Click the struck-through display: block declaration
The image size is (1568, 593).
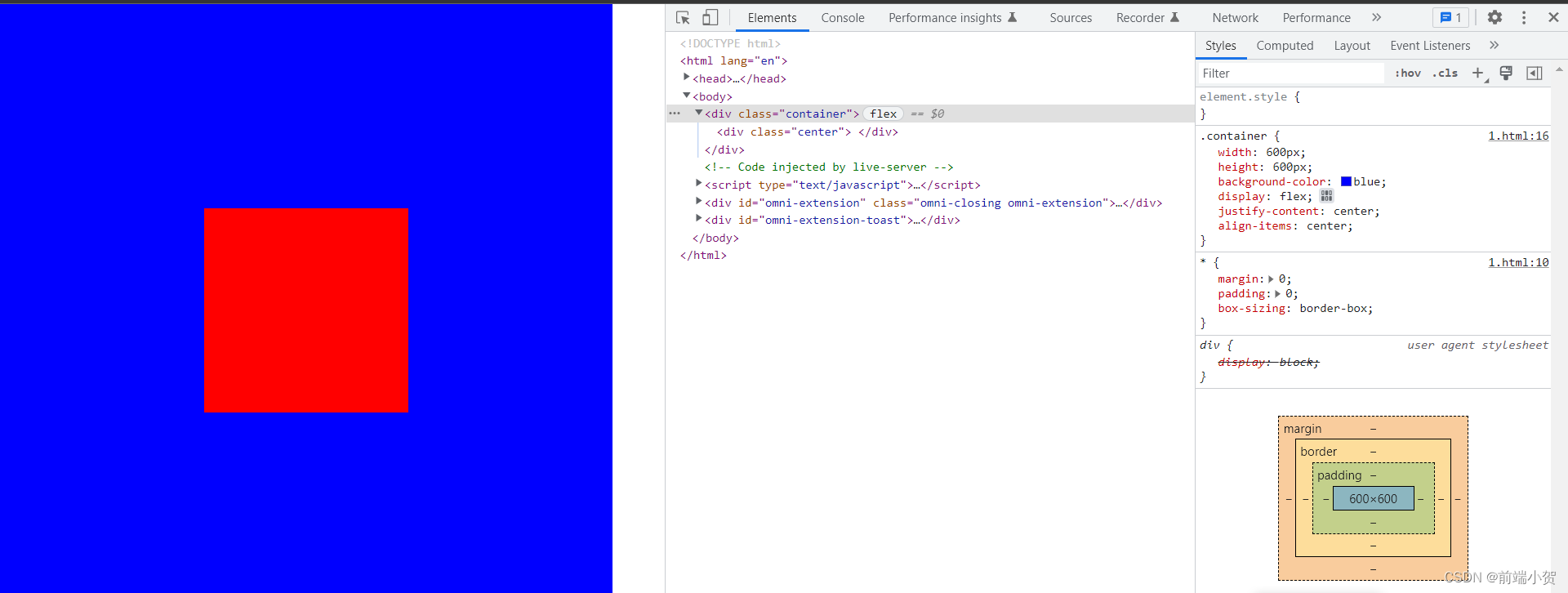pyautogui.click(x=1268, y=362)
